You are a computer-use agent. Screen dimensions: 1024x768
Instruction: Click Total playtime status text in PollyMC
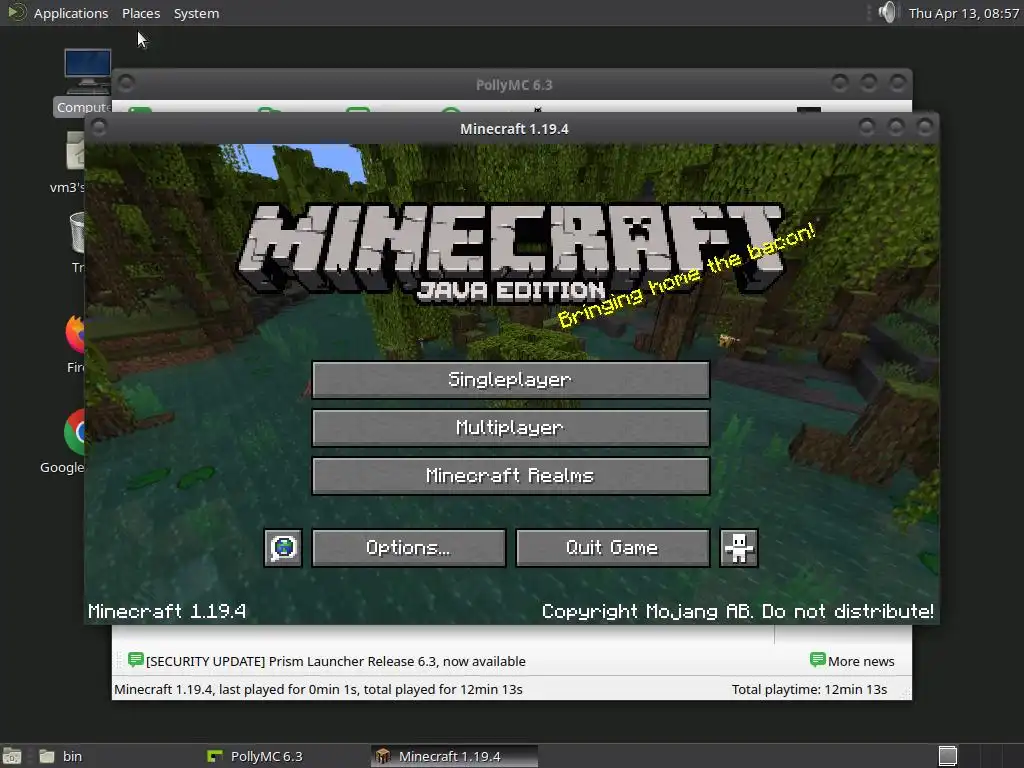pyautogui.click(x=809, y=689)
